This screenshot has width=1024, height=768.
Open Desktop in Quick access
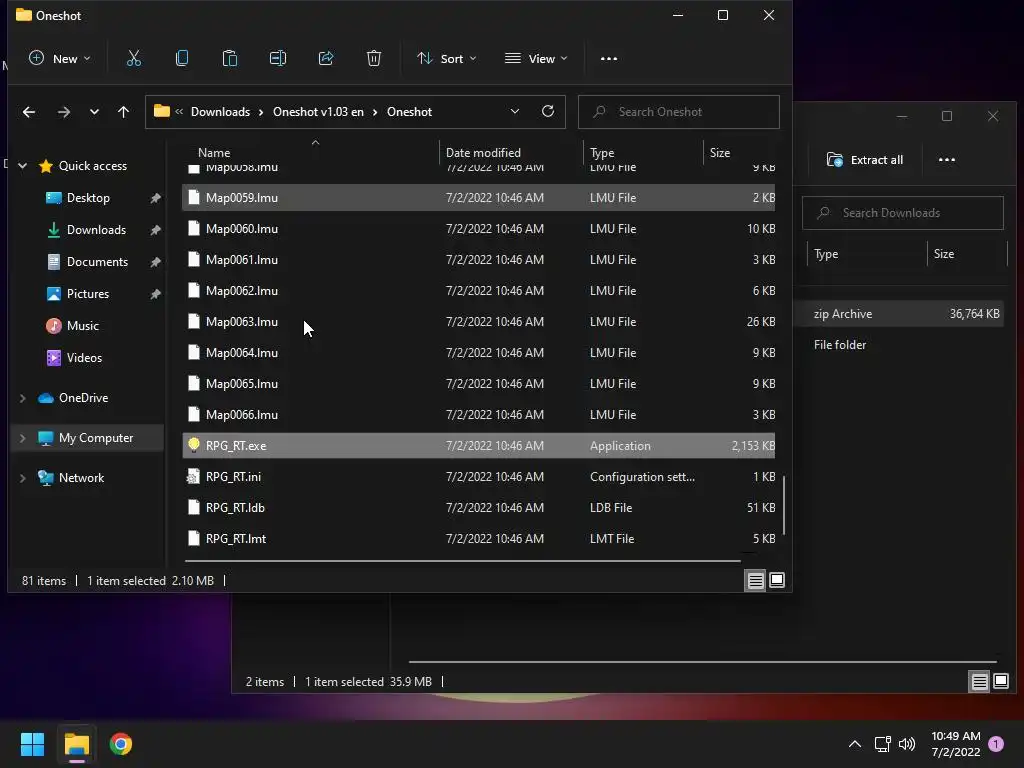pos(88,198)
